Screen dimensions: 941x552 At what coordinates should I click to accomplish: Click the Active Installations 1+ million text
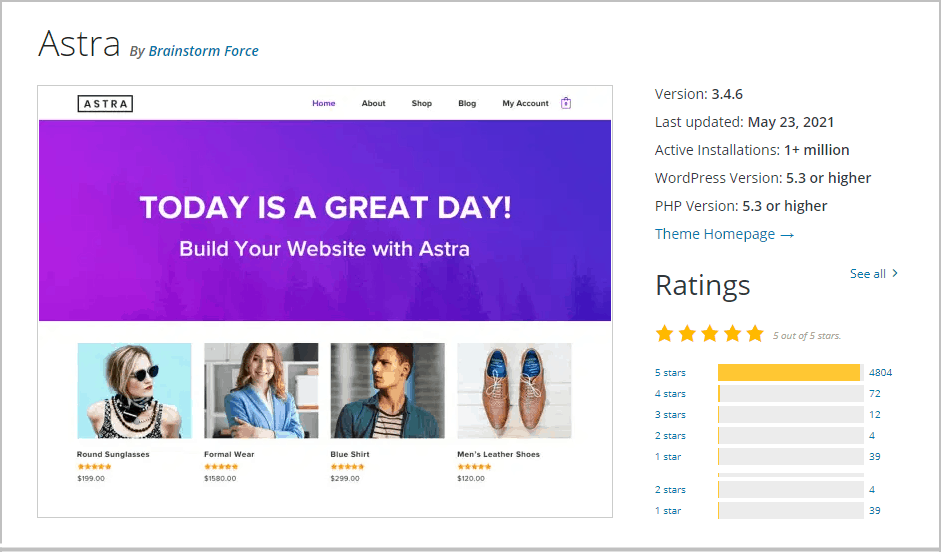click(752, 150)
